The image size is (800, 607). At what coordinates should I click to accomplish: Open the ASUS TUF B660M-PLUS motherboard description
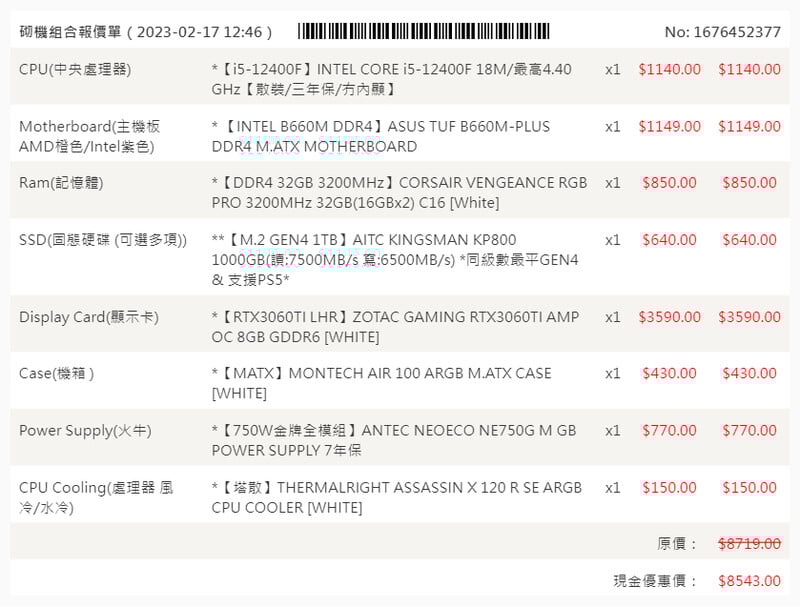pyautogui.click(x=381, y=136)
